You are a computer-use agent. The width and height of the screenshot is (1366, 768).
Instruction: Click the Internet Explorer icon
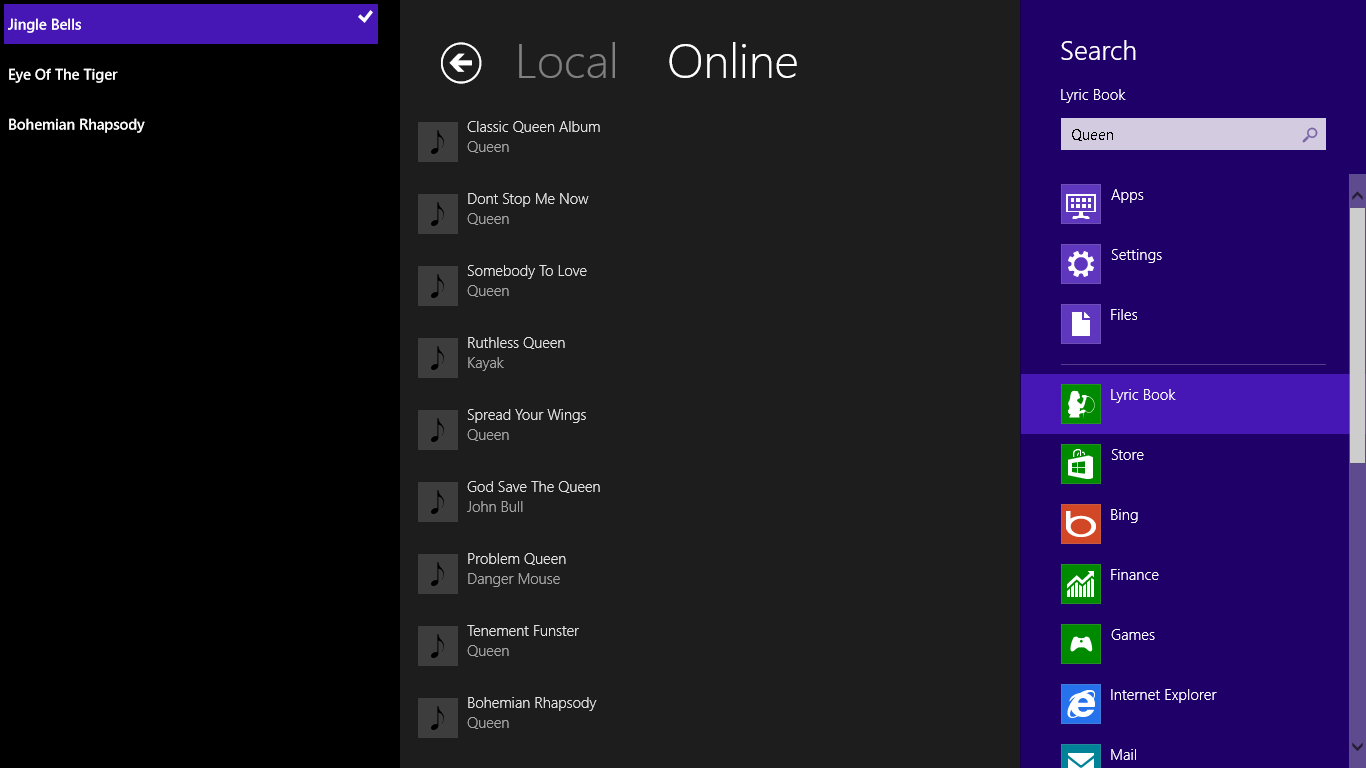(x=1080, y=704)
